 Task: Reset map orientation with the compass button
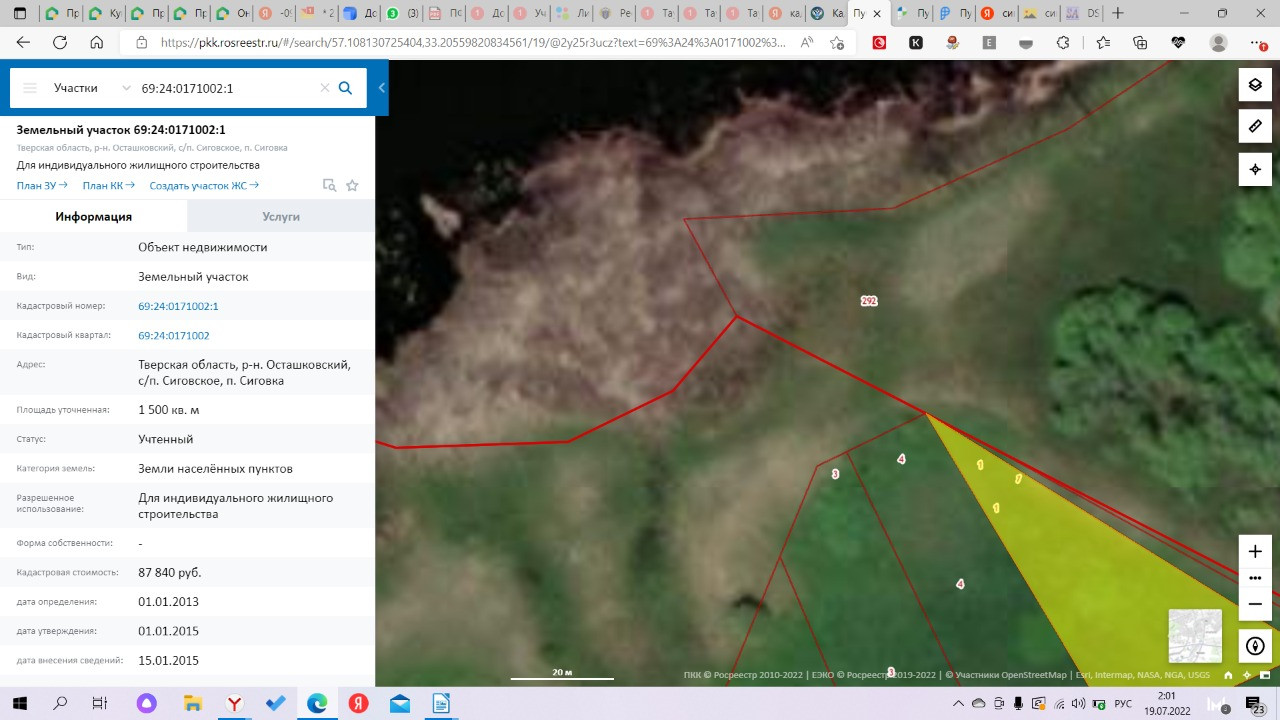(x=1255, y=646)
